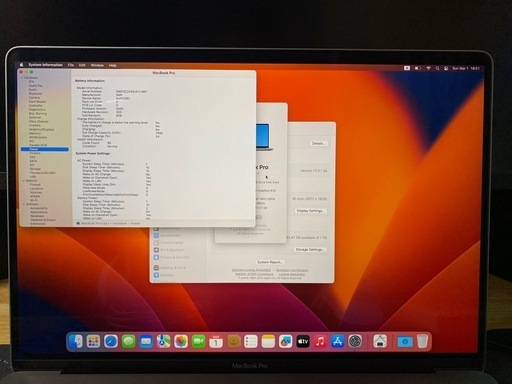Select Disc Burning in the sidebar
Viewport: 512px width, 384px height.
pos(38,114)
